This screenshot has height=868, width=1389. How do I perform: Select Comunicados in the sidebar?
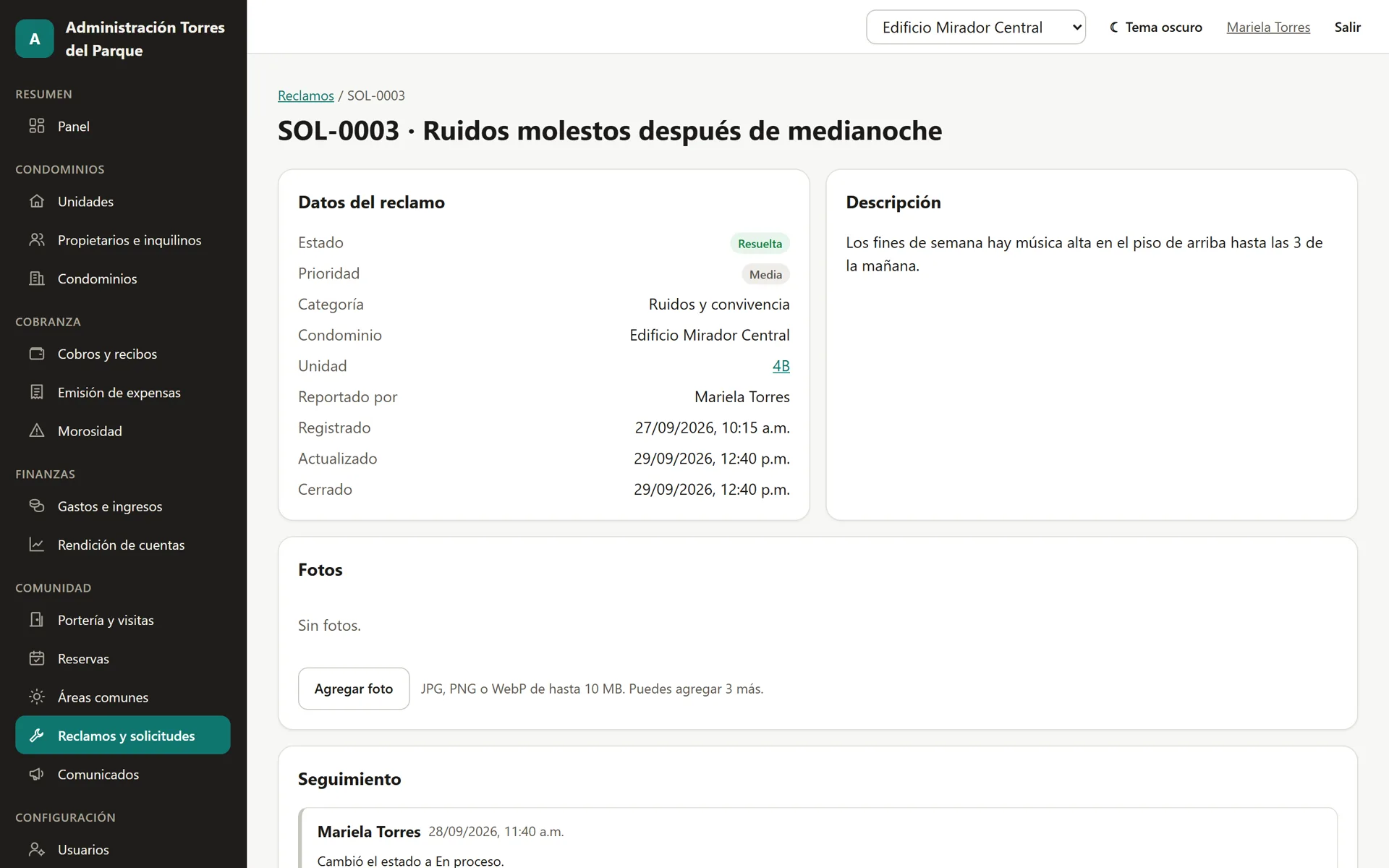(x=123, y=774)
